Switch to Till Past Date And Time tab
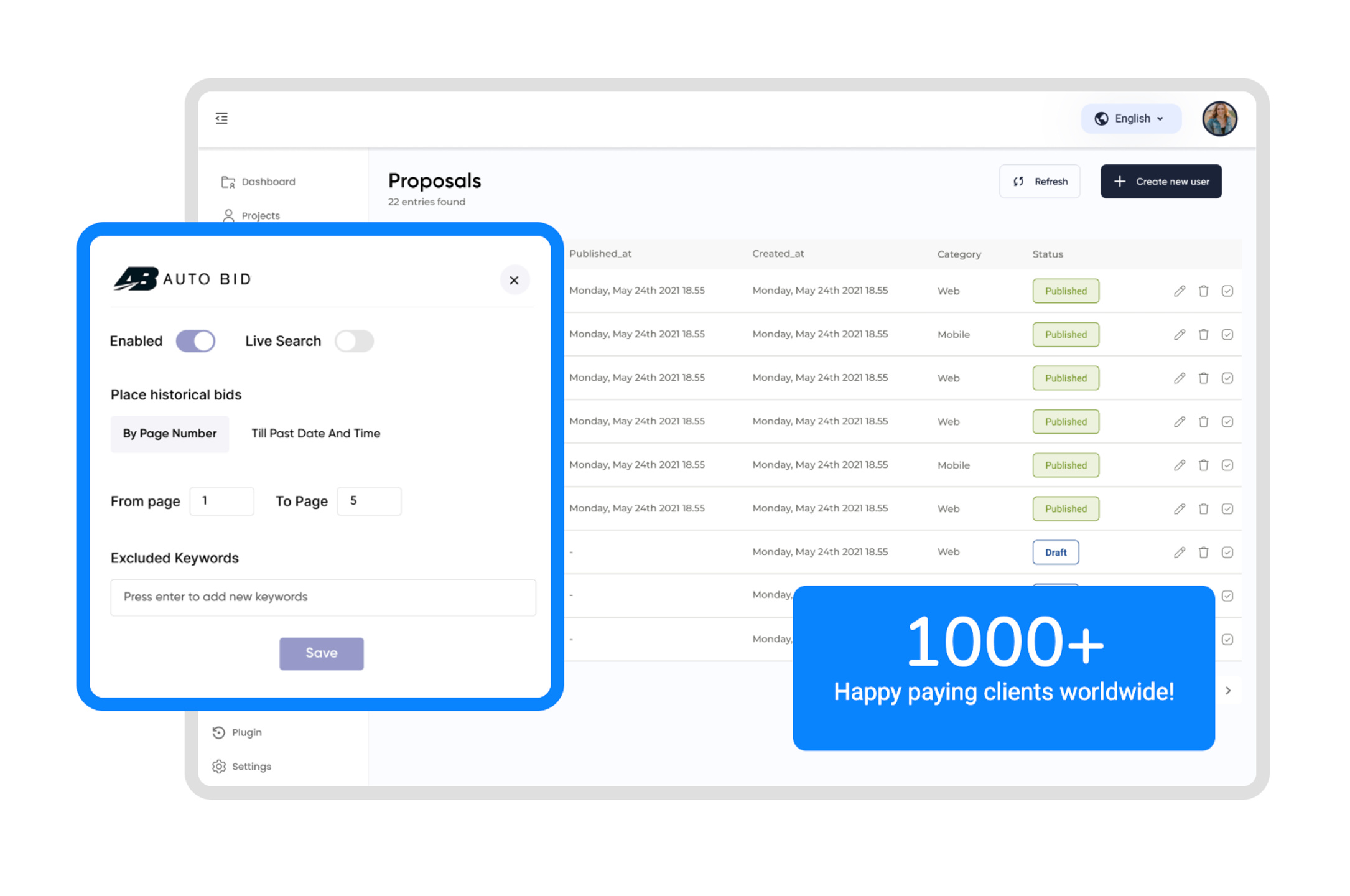This screenshot has width=1350, height=896. pyautogui.click(x=315, y=434)
